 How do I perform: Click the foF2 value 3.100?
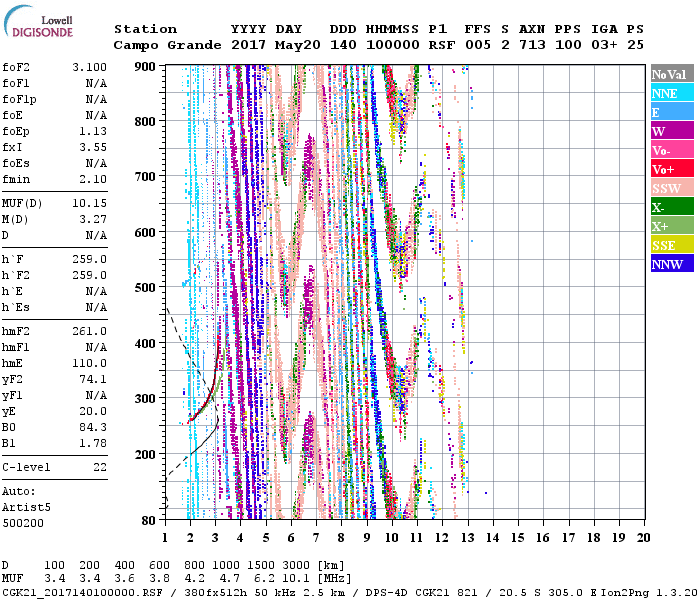pyautogui.click(x=91, y=68)
